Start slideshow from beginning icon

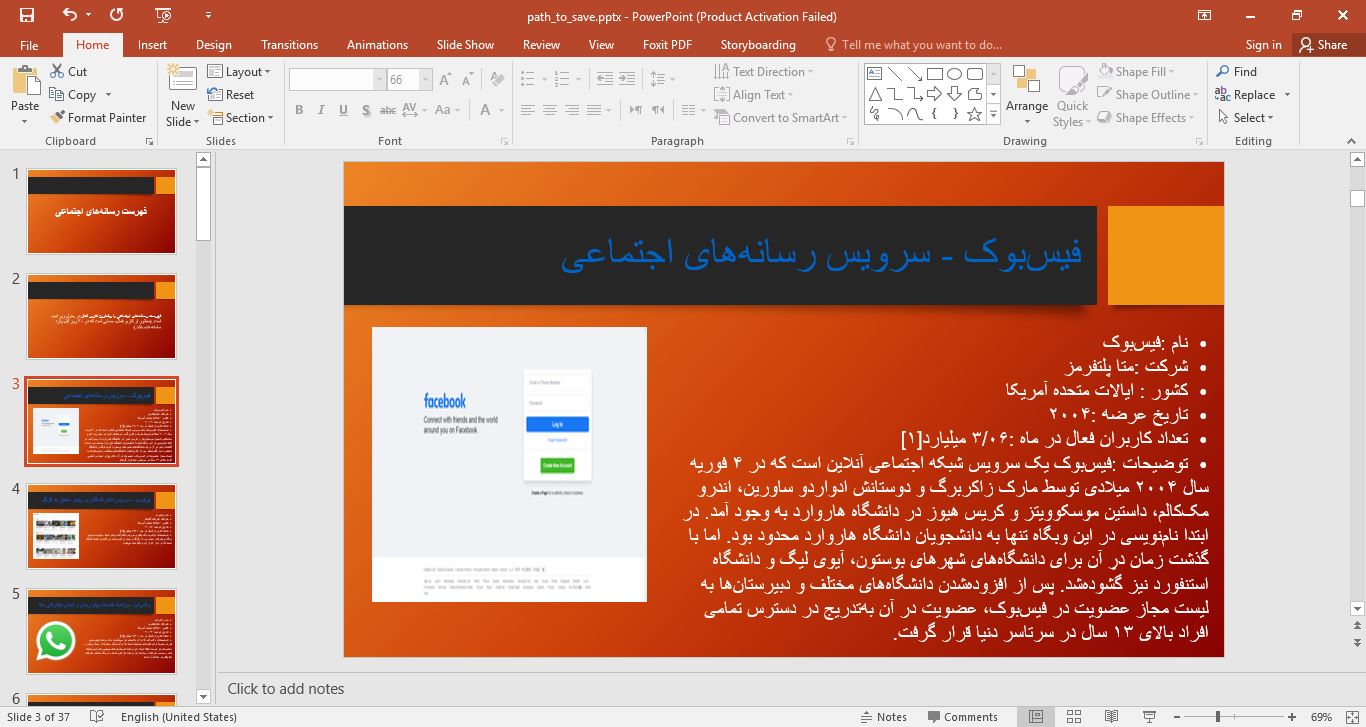point(163,15)
